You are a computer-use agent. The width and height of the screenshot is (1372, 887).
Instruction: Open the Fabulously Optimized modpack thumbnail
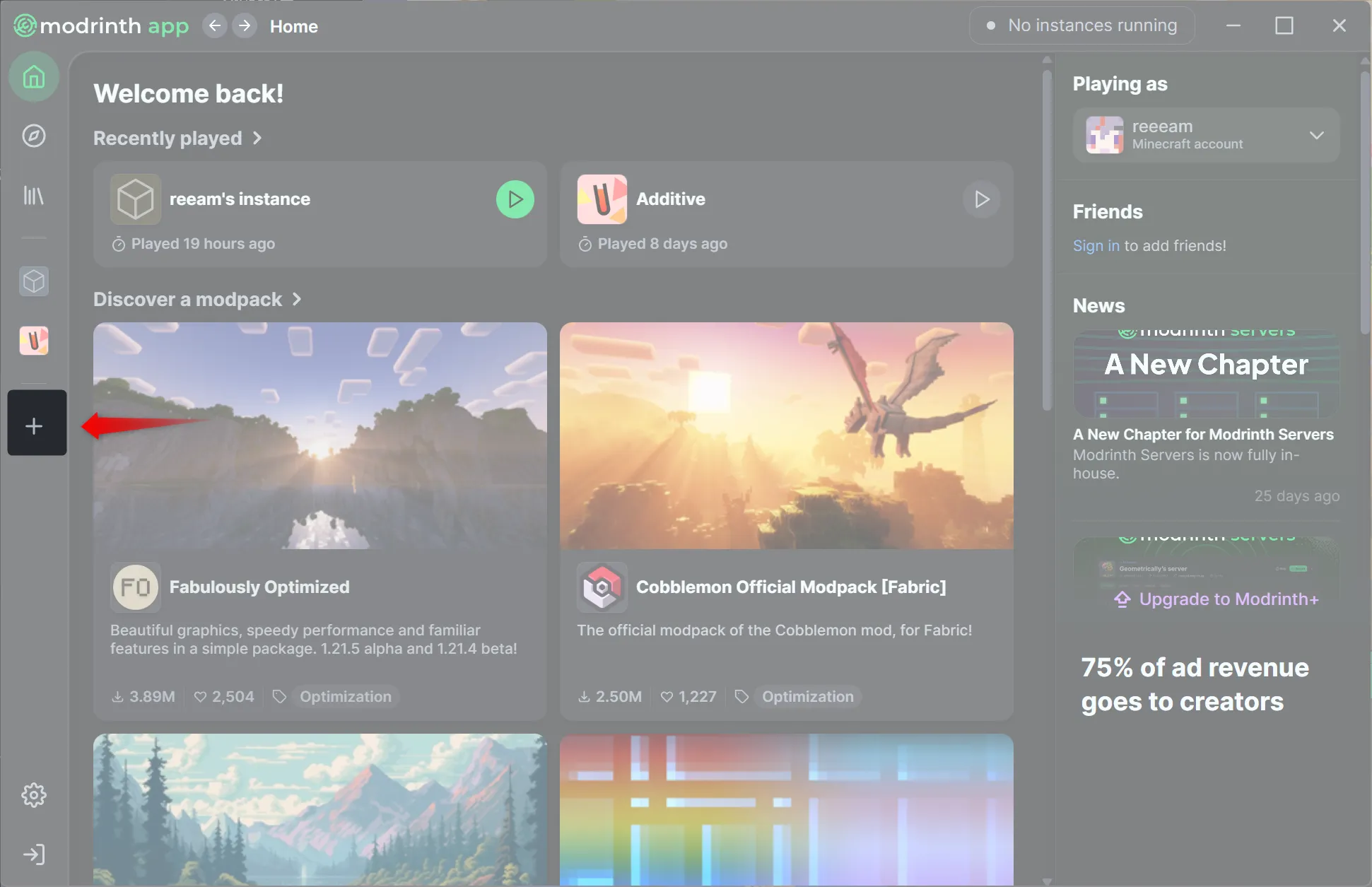pos(319,435)
